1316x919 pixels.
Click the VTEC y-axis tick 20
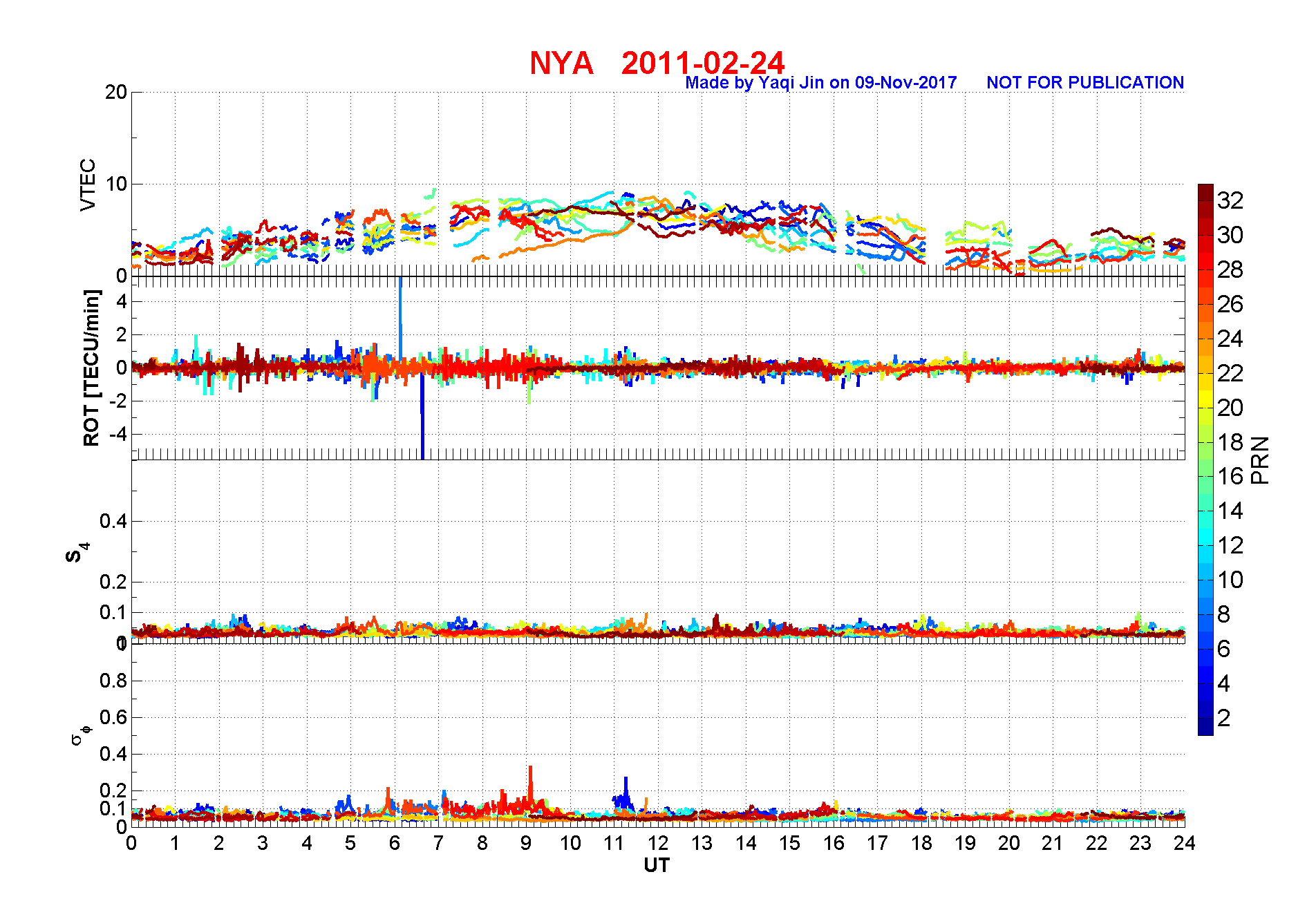click(116, 92)
